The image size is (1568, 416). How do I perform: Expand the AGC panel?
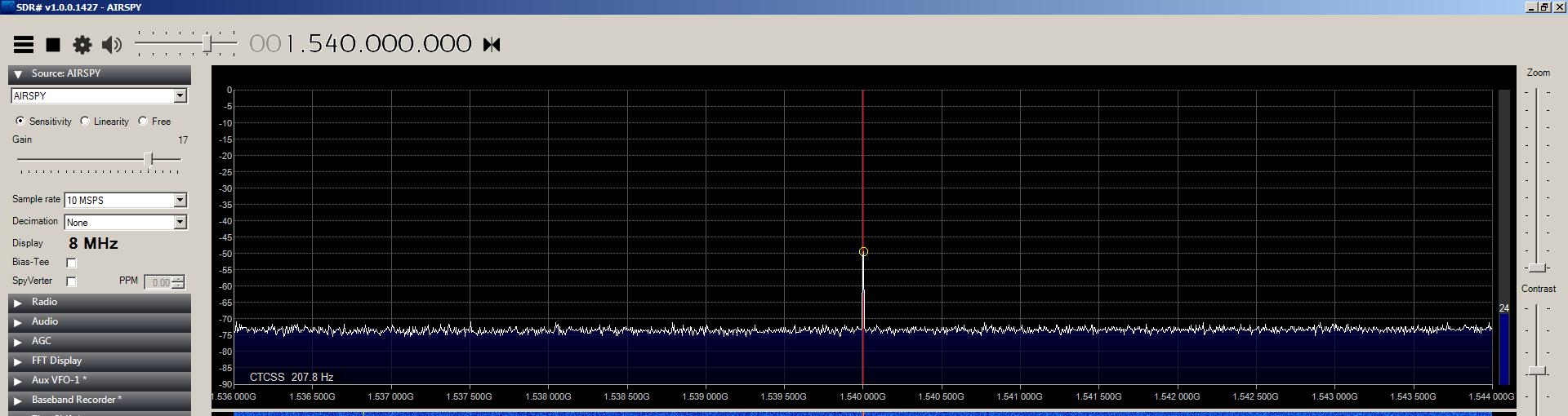(x=100, y=342)
